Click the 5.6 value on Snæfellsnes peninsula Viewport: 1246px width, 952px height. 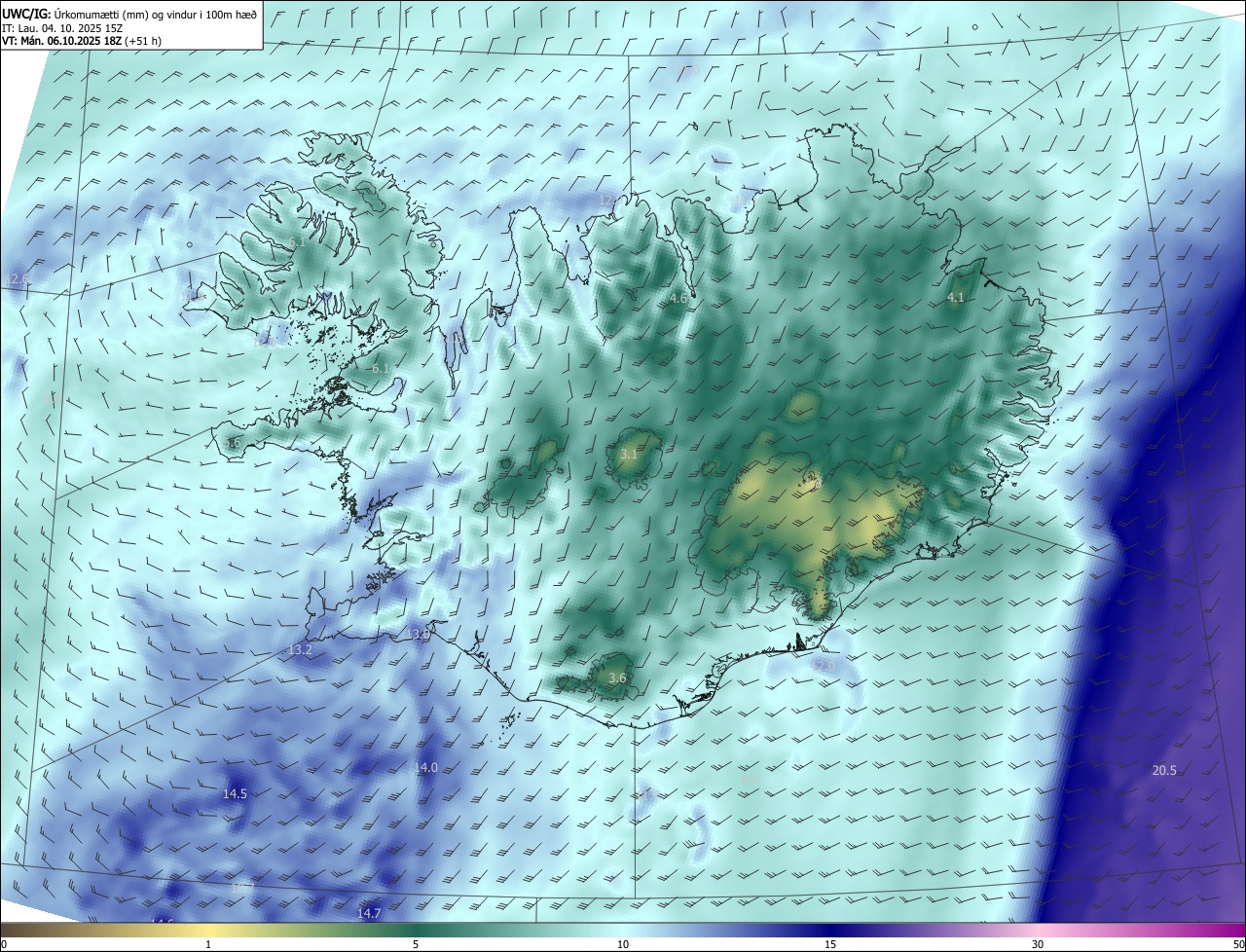coord(232,443)
